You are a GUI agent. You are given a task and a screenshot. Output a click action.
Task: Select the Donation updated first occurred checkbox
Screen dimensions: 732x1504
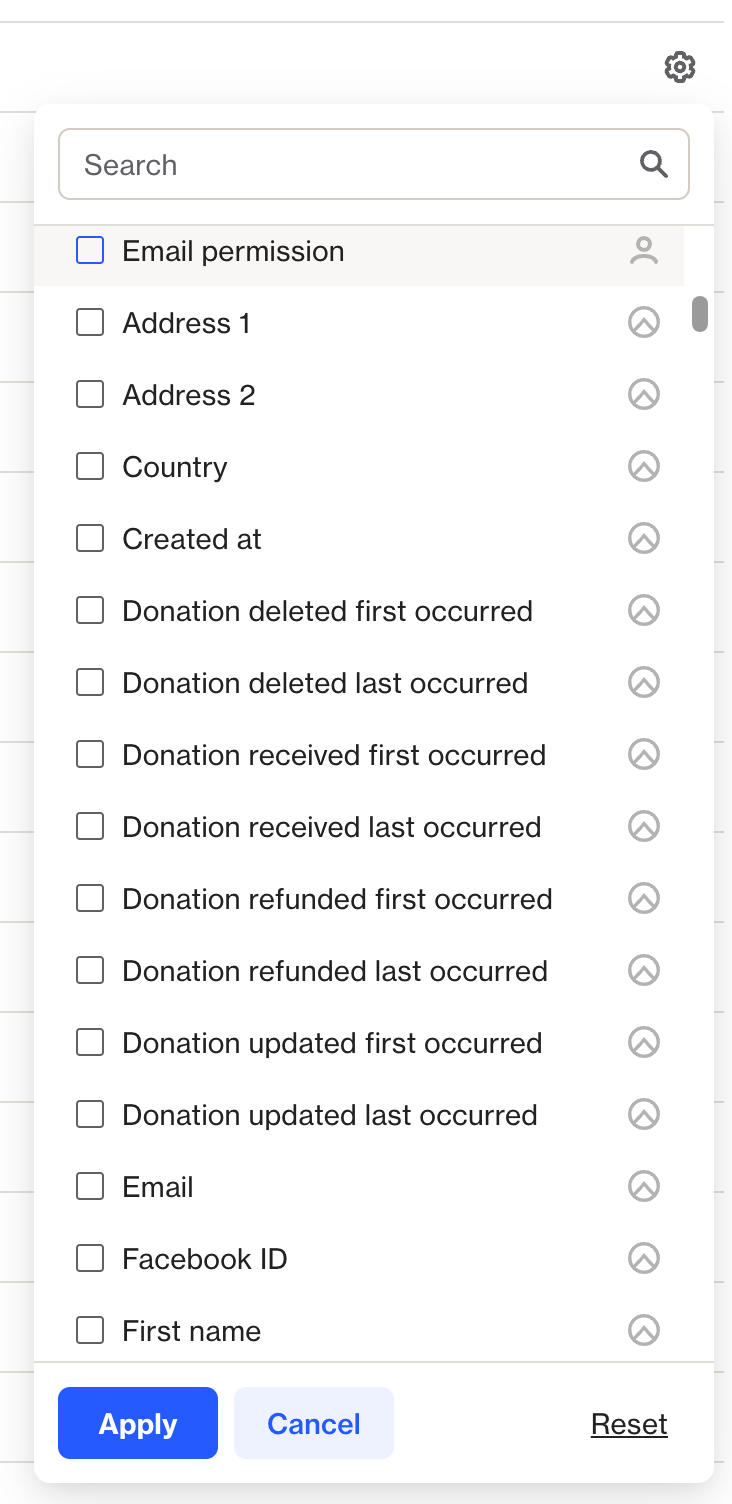click(90, 1043)
